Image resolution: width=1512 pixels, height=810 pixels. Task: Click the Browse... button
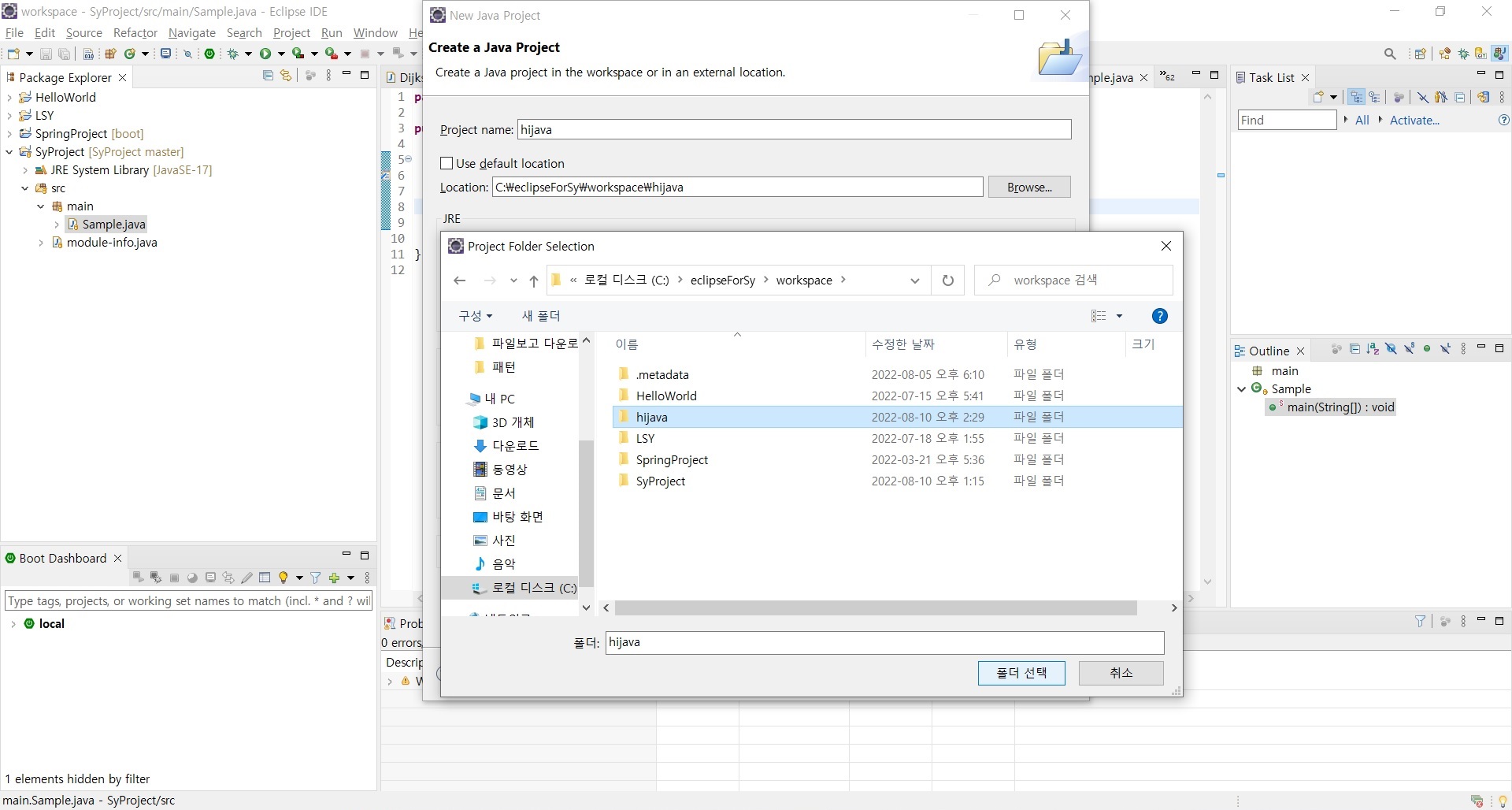pyautogui.click(x=1029, y=187)
